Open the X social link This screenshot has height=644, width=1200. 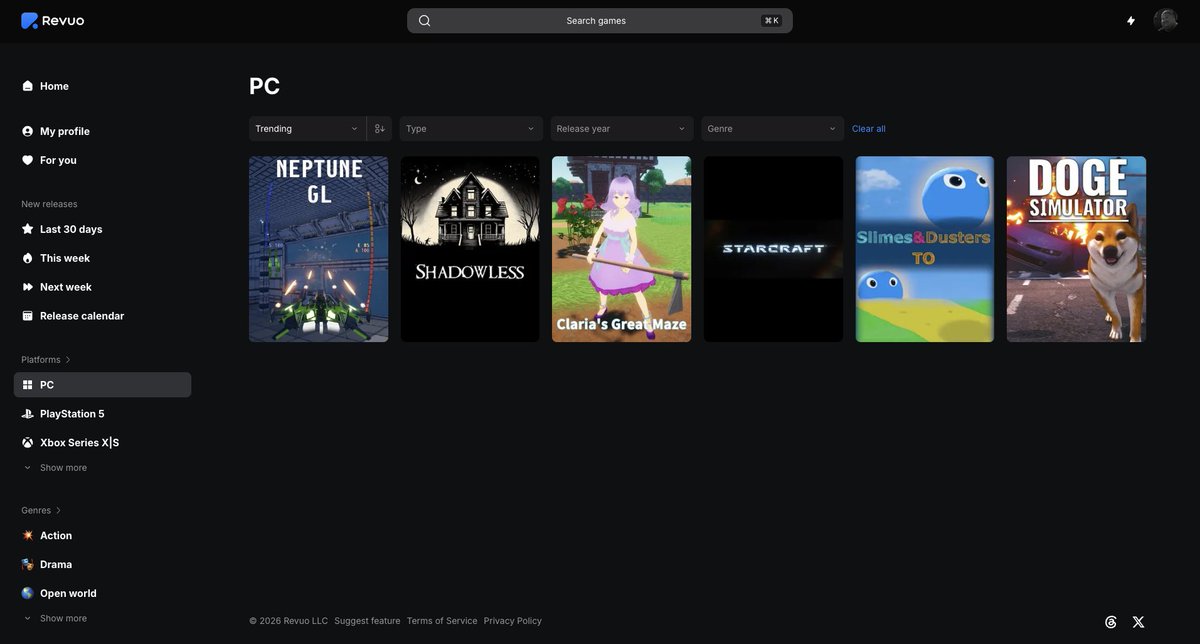click(1138, 622)
